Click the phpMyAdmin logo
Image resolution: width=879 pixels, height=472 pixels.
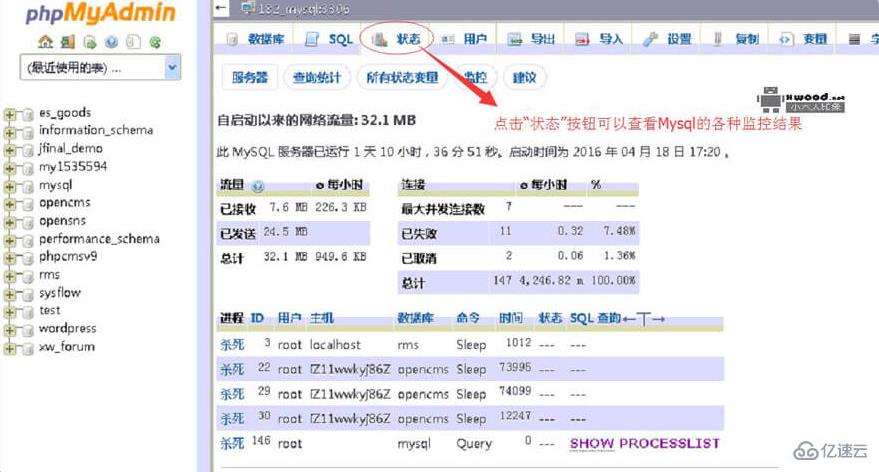100,12
